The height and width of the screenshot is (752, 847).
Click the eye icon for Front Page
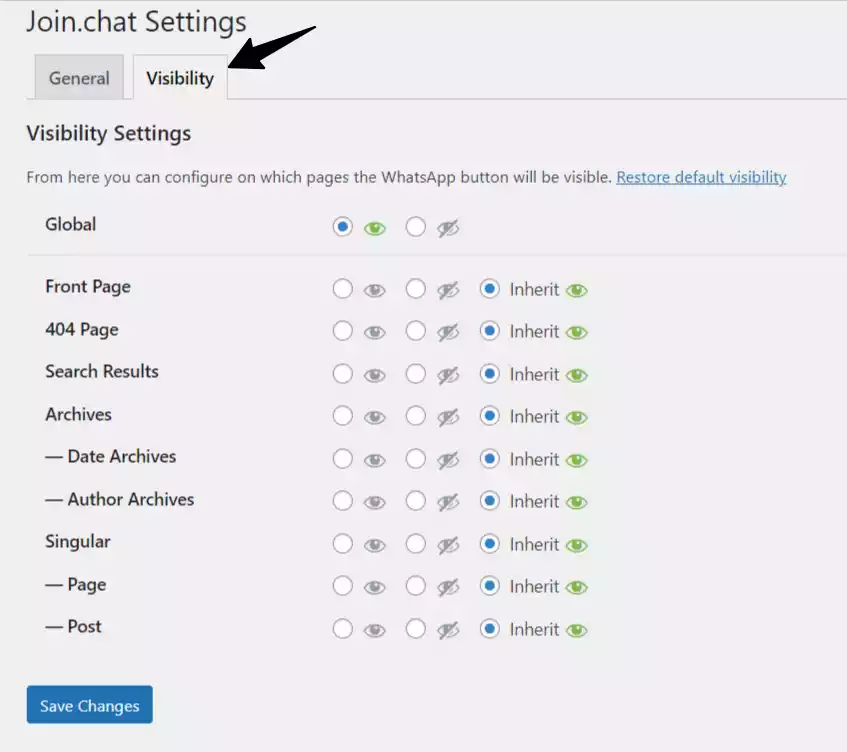375,291
